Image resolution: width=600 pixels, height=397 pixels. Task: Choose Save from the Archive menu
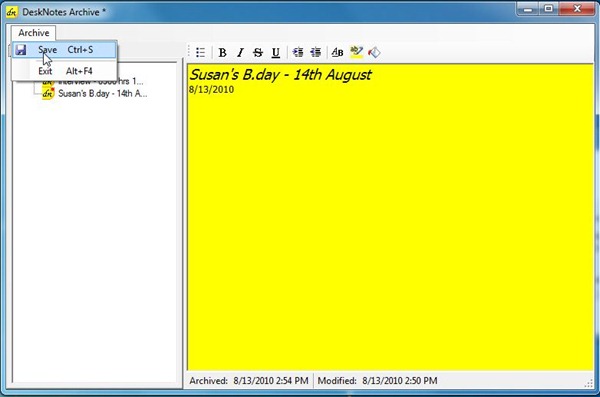click(x=64, y=50)
